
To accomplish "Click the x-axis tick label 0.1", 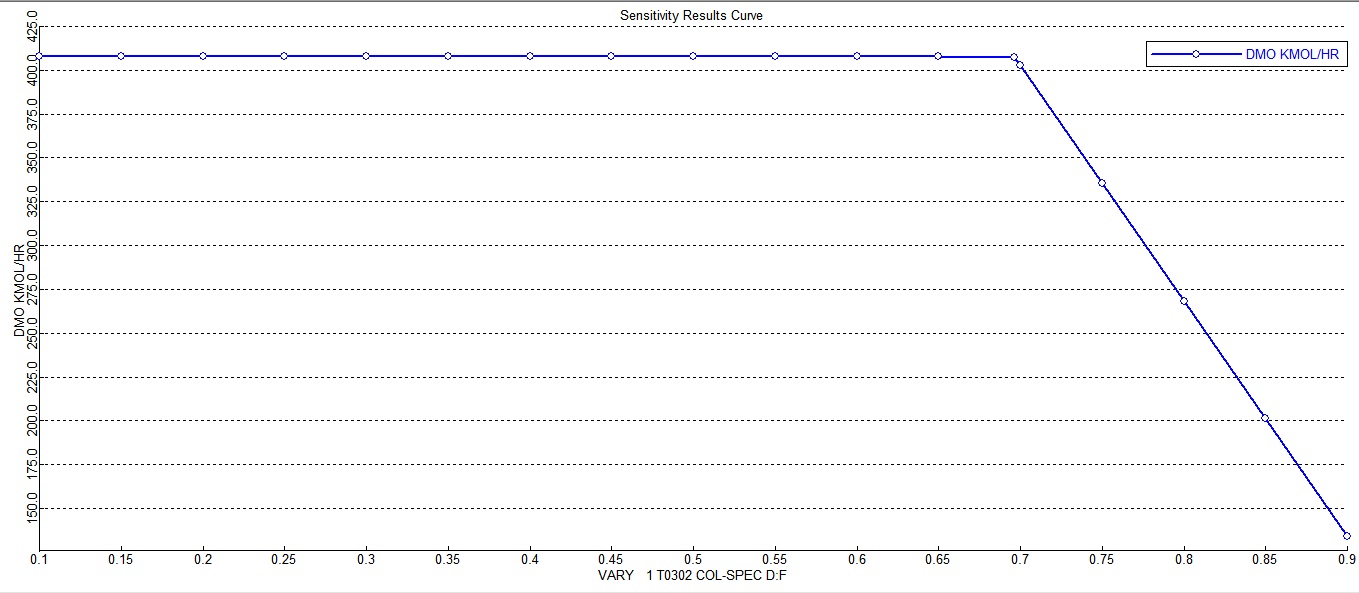I will 39,561.
